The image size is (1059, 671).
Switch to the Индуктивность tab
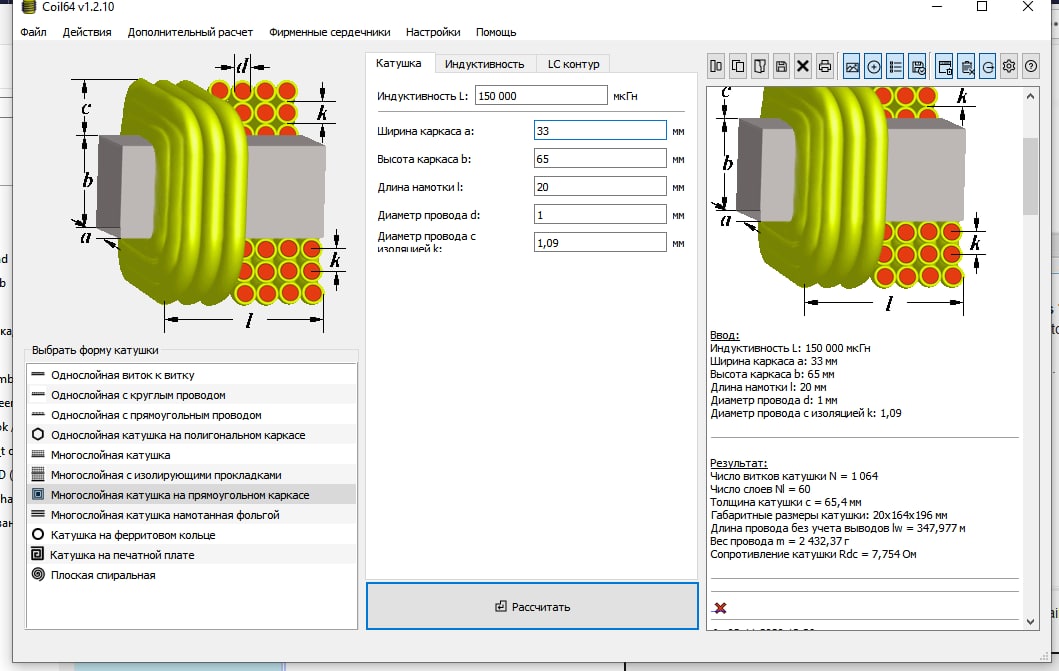point(484,64)
